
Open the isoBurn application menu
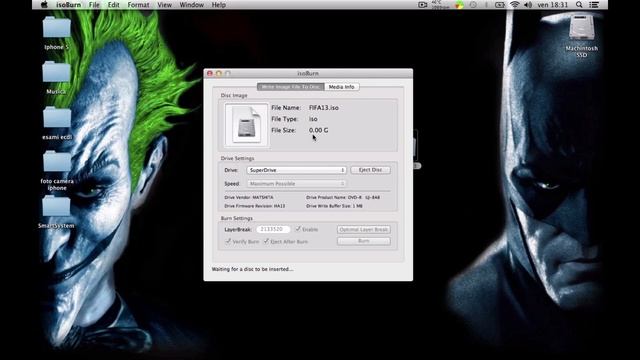(68, 5)
